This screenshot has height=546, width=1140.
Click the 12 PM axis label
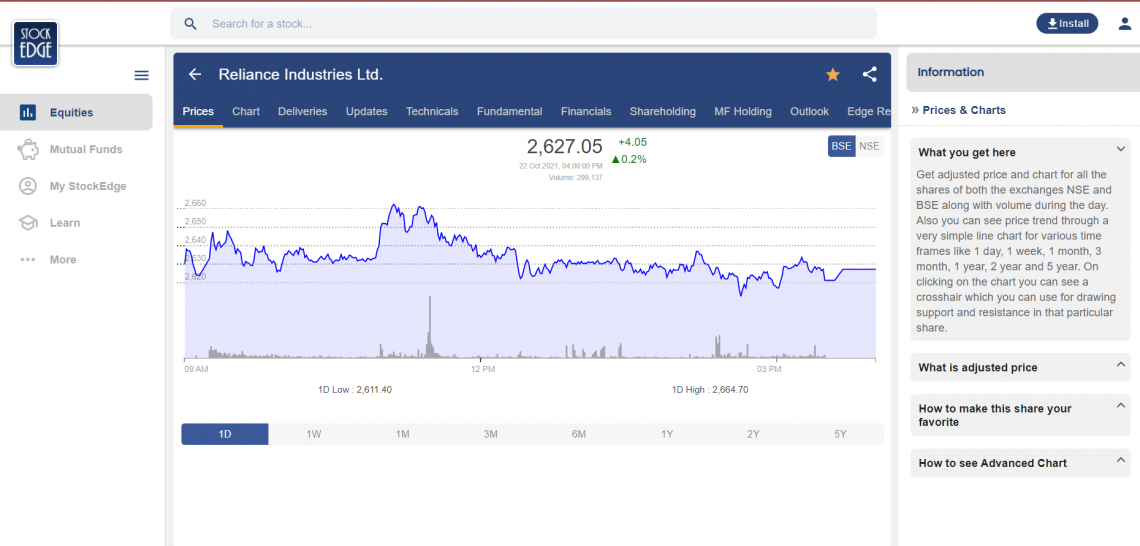(x=483, y=369)
